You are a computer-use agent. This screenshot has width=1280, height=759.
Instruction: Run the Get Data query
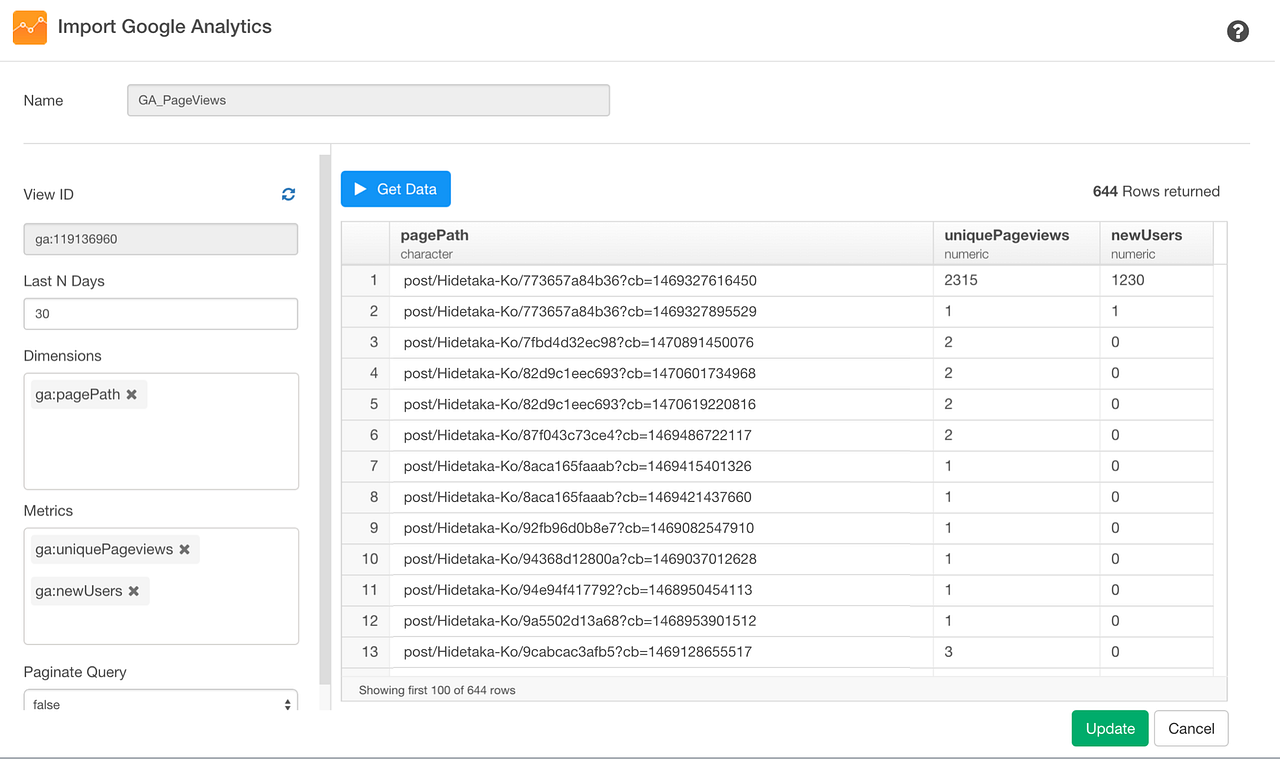click(395, 188)
